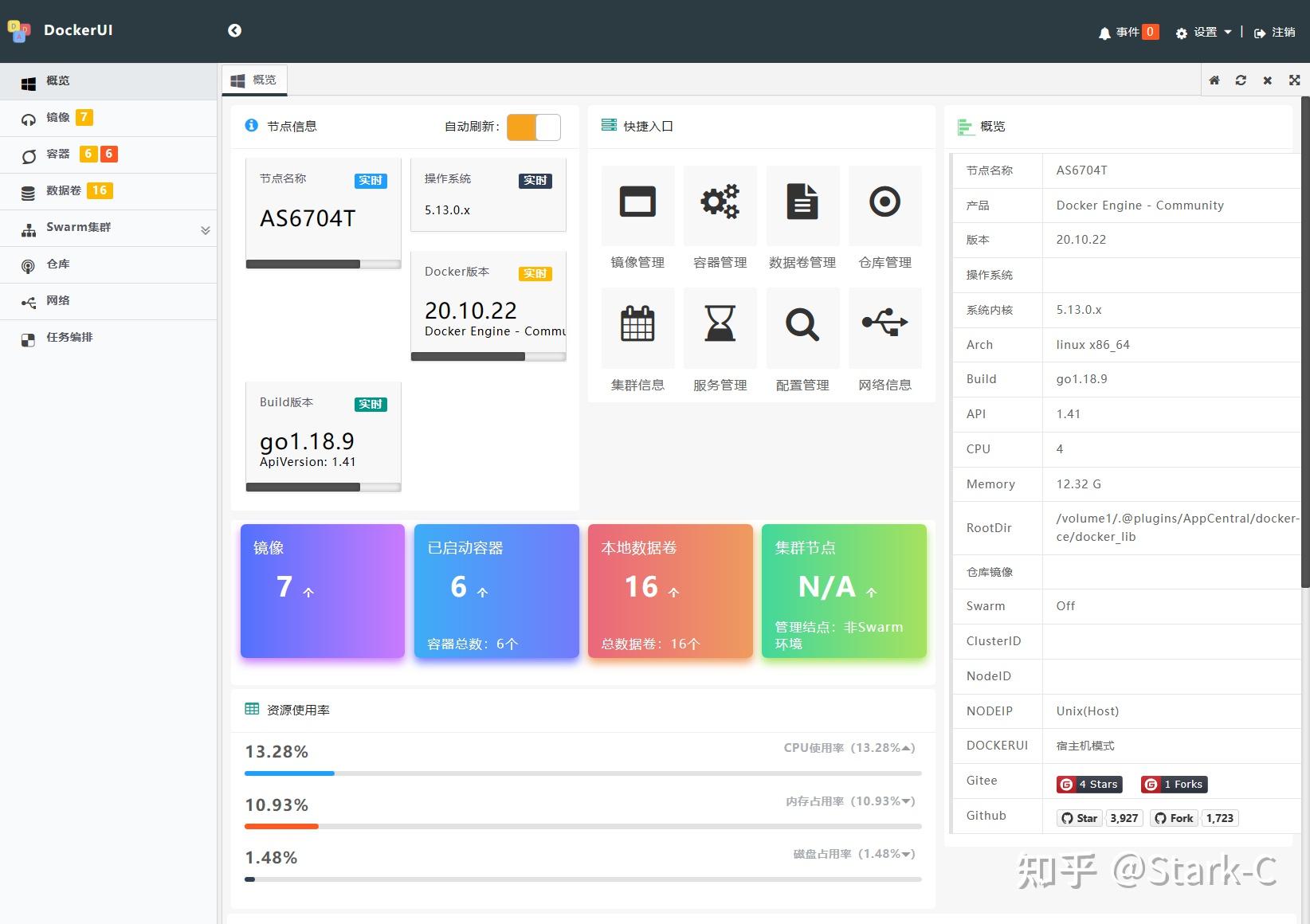Star the project on Github

[x=1079, y=817]
